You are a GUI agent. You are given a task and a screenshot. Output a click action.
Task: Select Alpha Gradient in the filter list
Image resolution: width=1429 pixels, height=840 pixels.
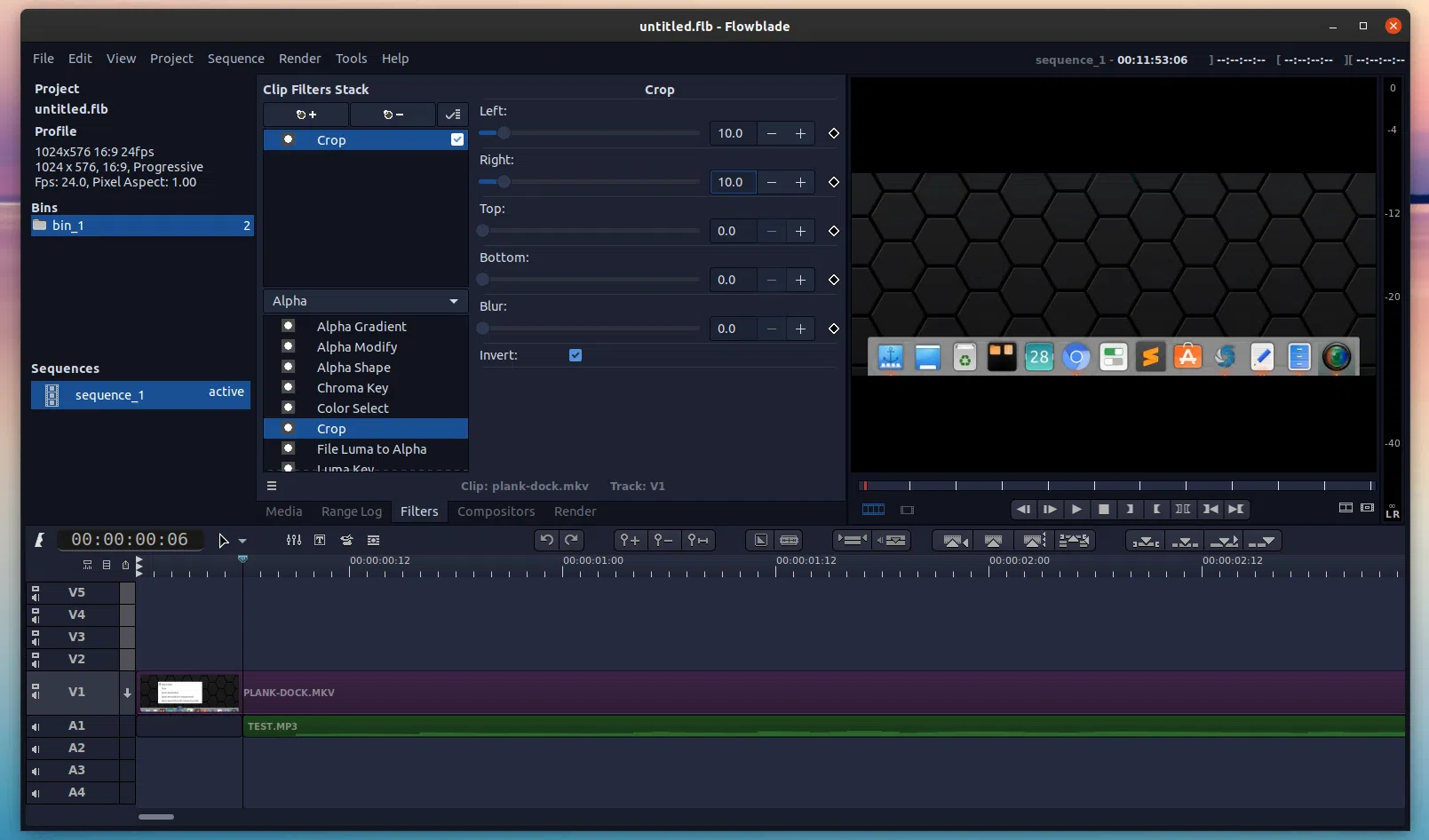click(361, 327)
